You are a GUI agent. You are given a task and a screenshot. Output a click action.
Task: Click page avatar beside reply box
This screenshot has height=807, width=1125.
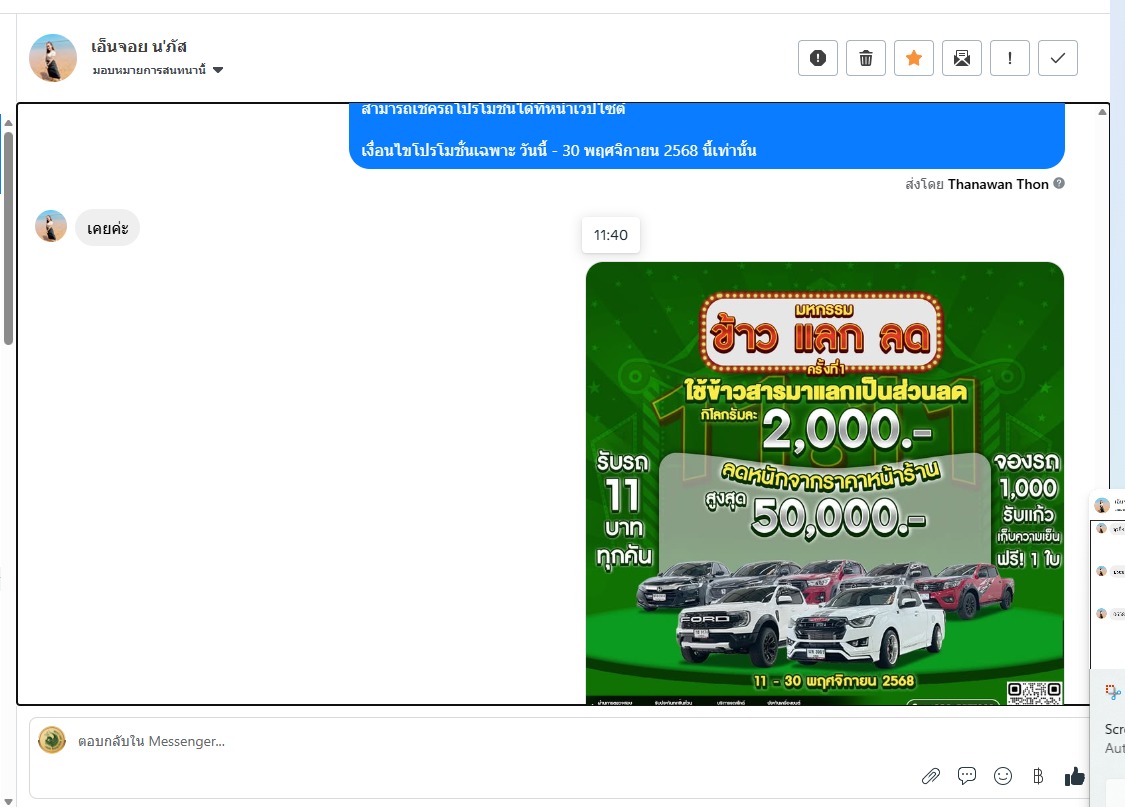coord(52,740)
